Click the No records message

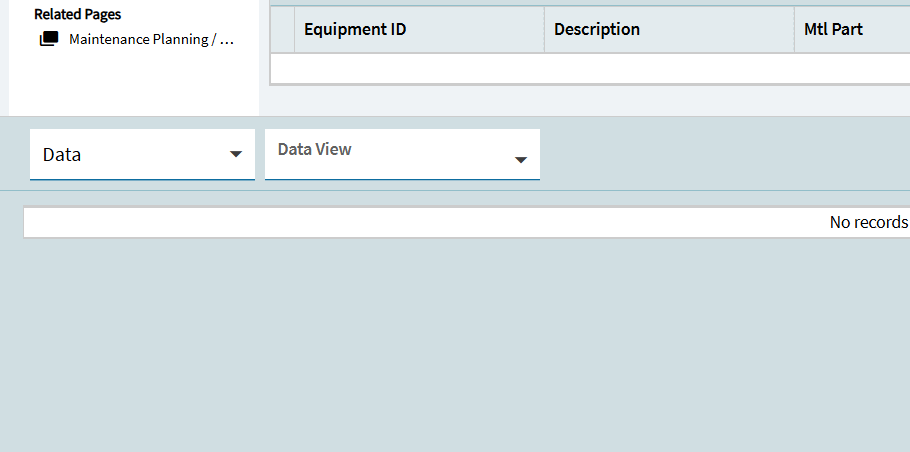tap(868, 222)
